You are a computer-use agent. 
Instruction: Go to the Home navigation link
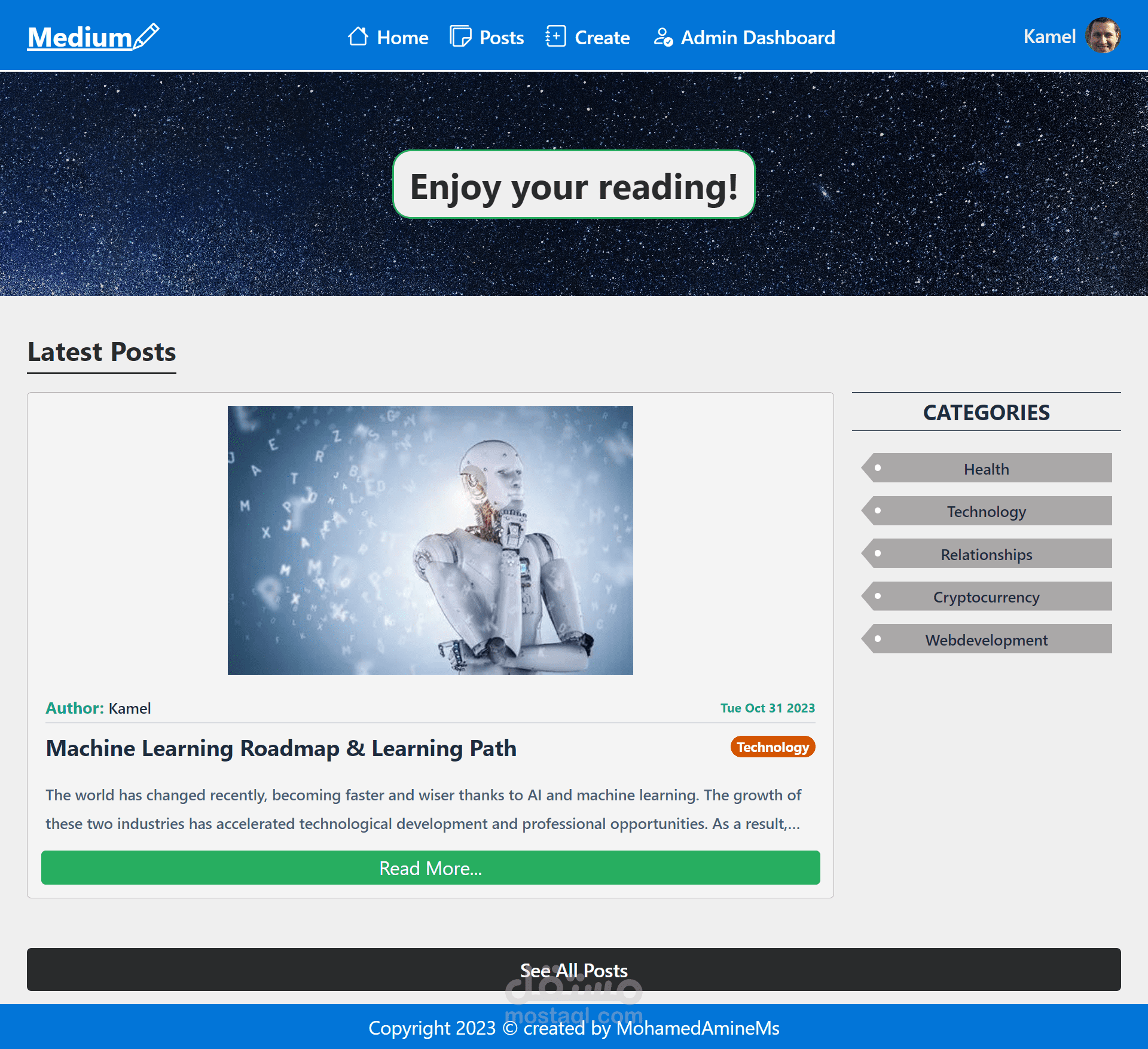point(402,38)
